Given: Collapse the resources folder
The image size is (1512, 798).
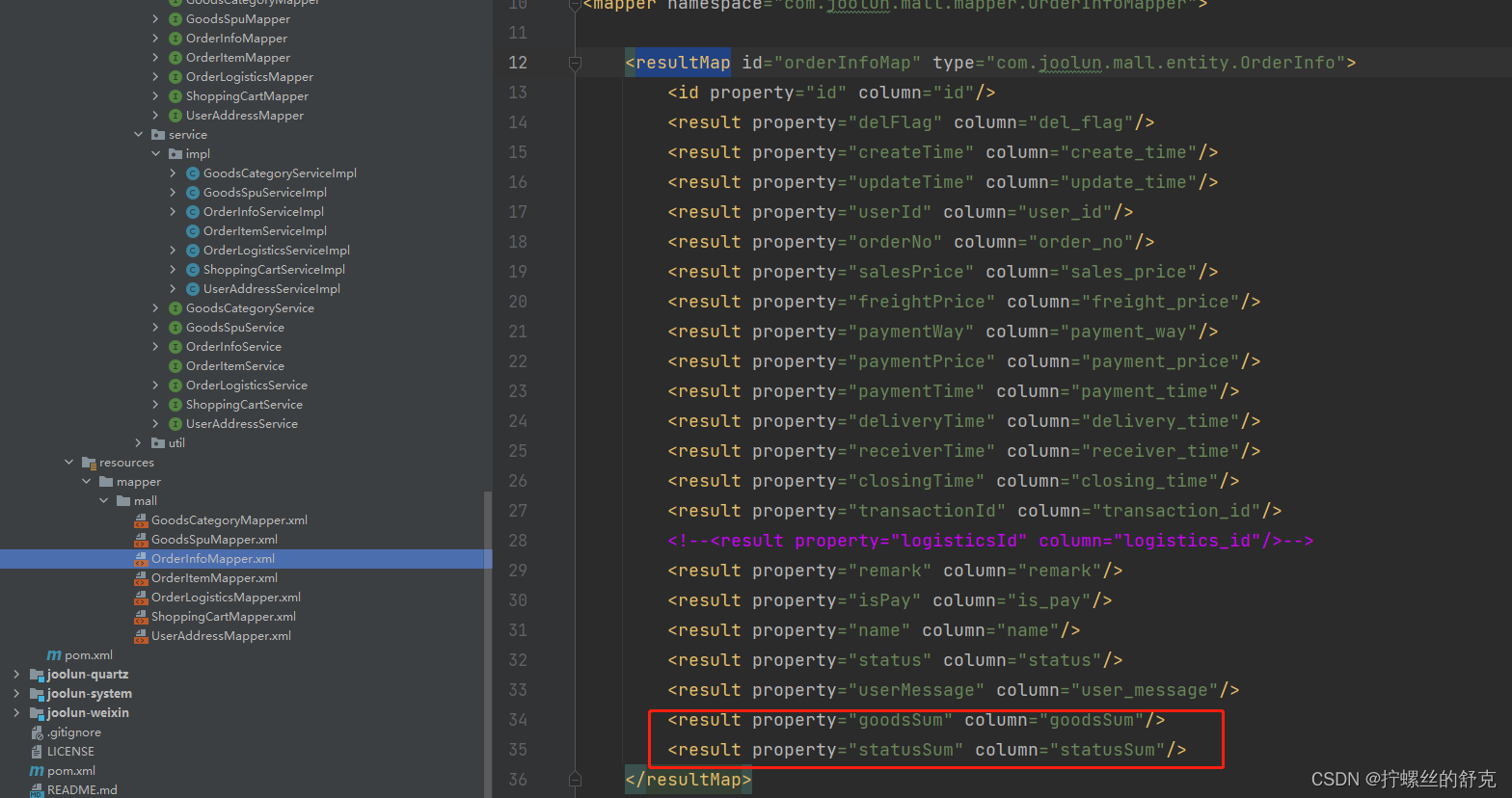Looking at the screenshot, I should click(x=69, y=463).
